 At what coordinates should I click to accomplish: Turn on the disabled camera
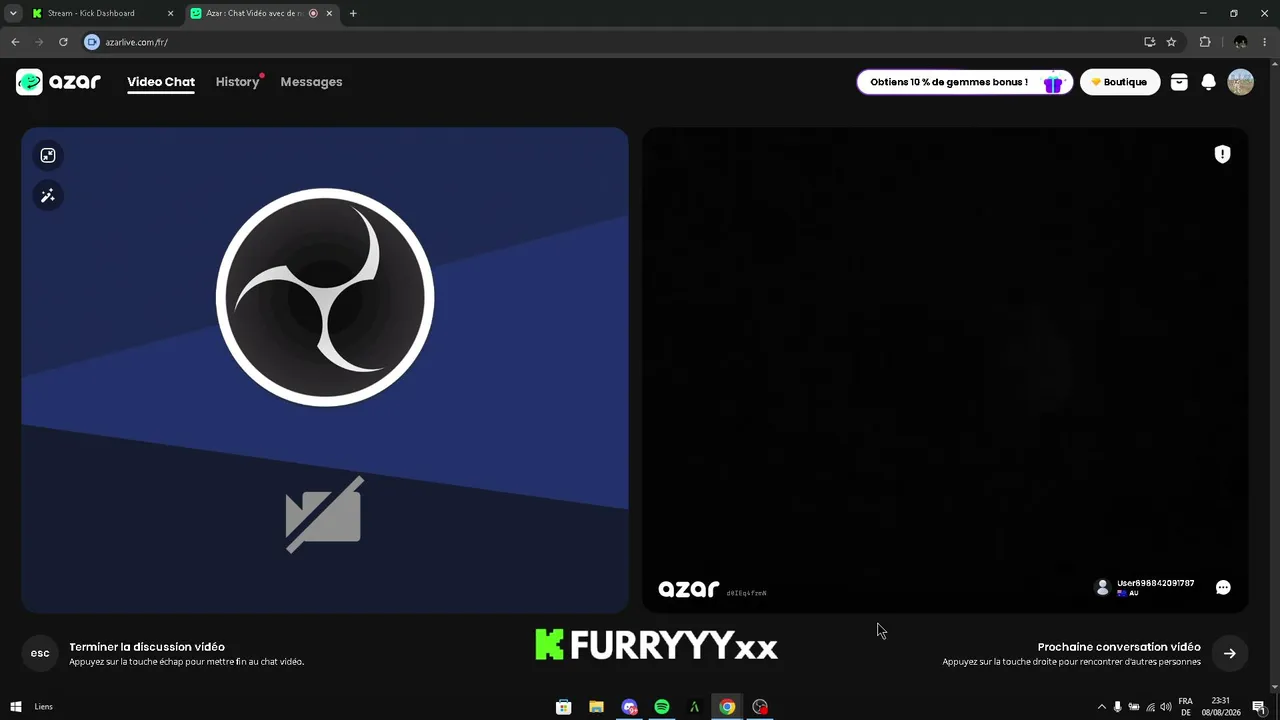[324, 514]
